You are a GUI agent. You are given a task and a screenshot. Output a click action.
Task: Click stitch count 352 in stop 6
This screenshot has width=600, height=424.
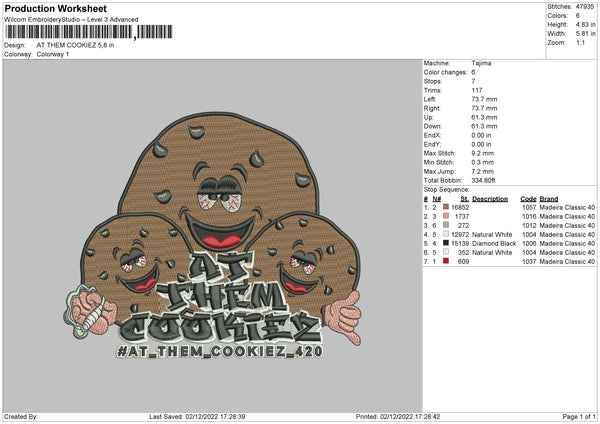pyautogui.click(x=463, y=253)
